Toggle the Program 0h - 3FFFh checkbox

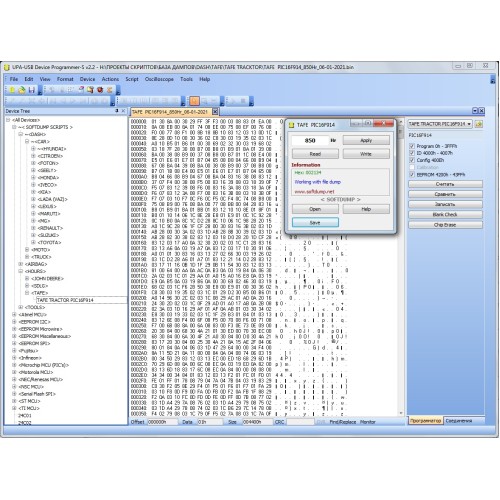412,146
